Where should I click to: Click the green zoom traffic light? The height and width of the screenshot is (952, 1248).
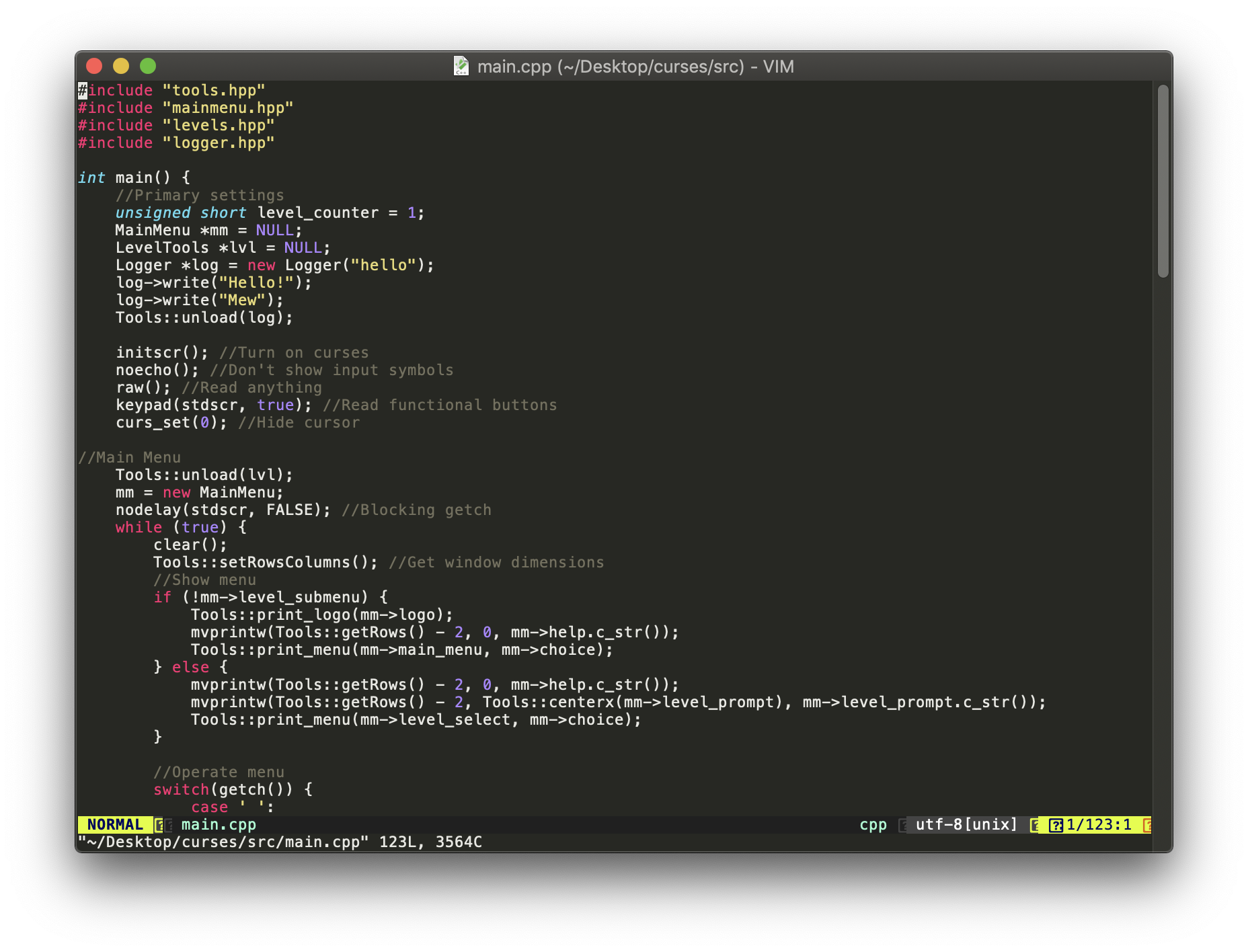click(147, 66)
